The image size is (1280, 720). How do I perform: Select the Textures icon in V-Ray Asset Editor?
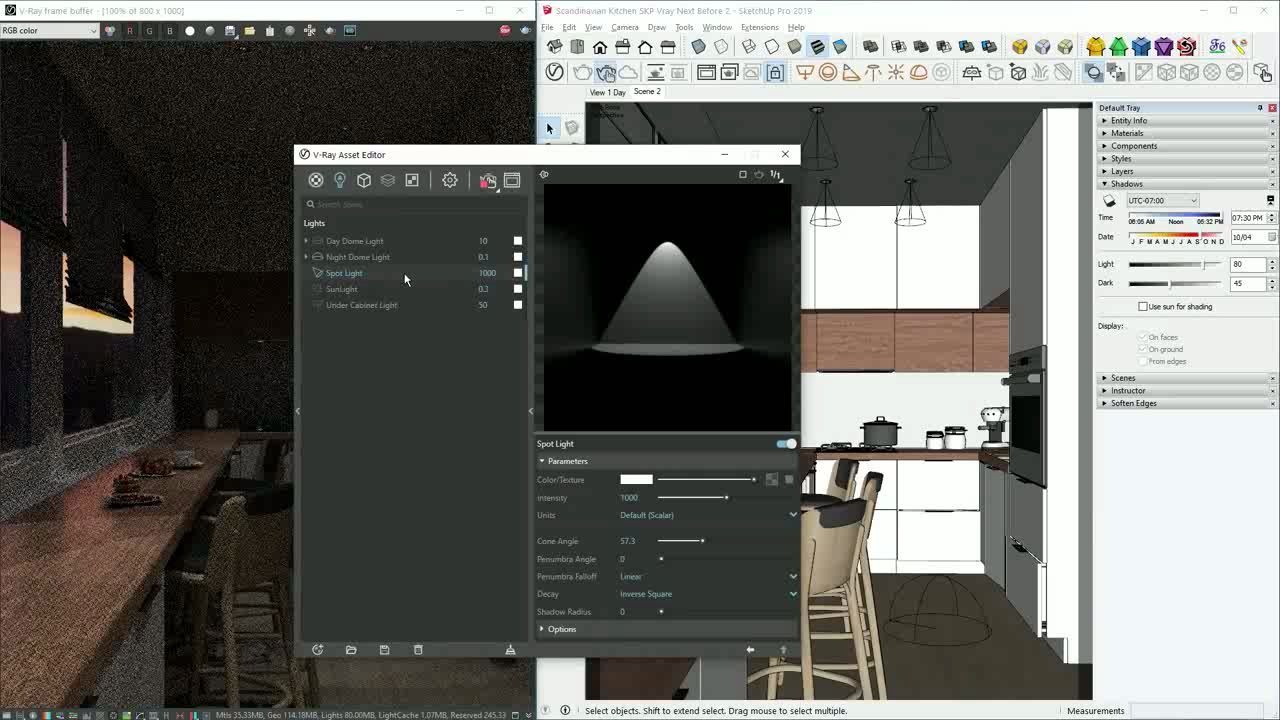click(412, 180)
